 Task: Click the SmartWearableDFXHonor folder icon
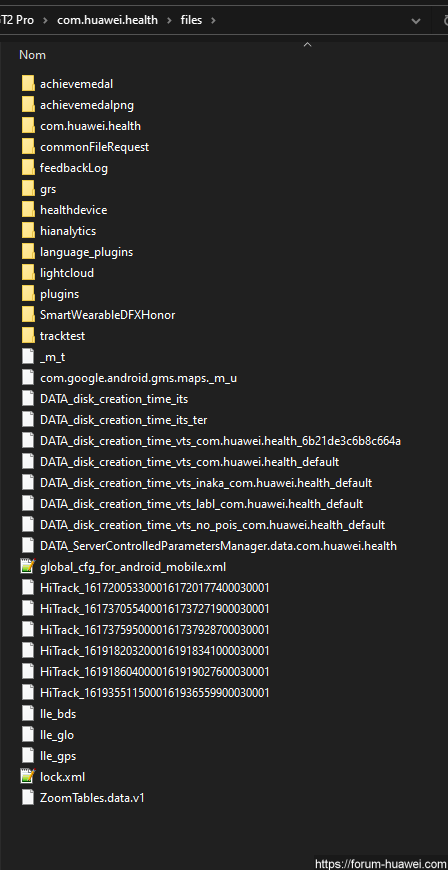pyautogui.click(x=28, y=315)
